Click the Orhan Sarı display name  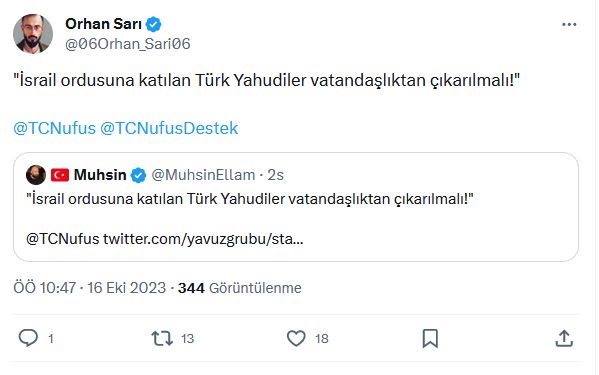click(103, 24)
